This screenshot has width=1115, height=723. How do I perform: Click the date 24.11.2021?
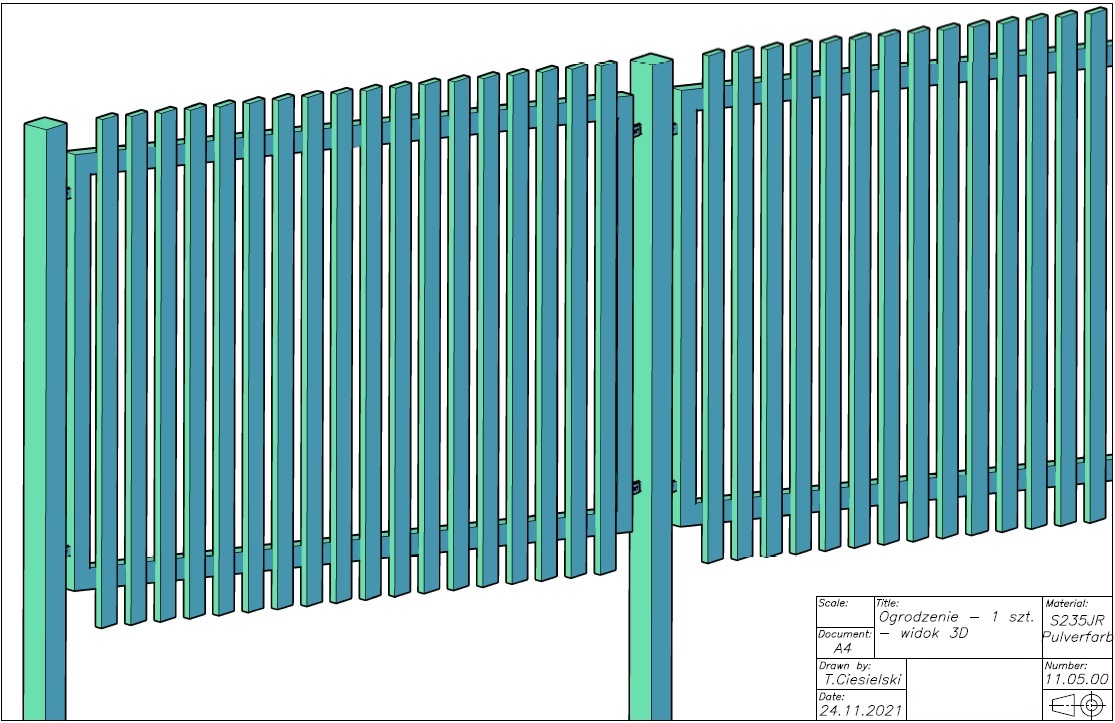[x=860, y=710]
